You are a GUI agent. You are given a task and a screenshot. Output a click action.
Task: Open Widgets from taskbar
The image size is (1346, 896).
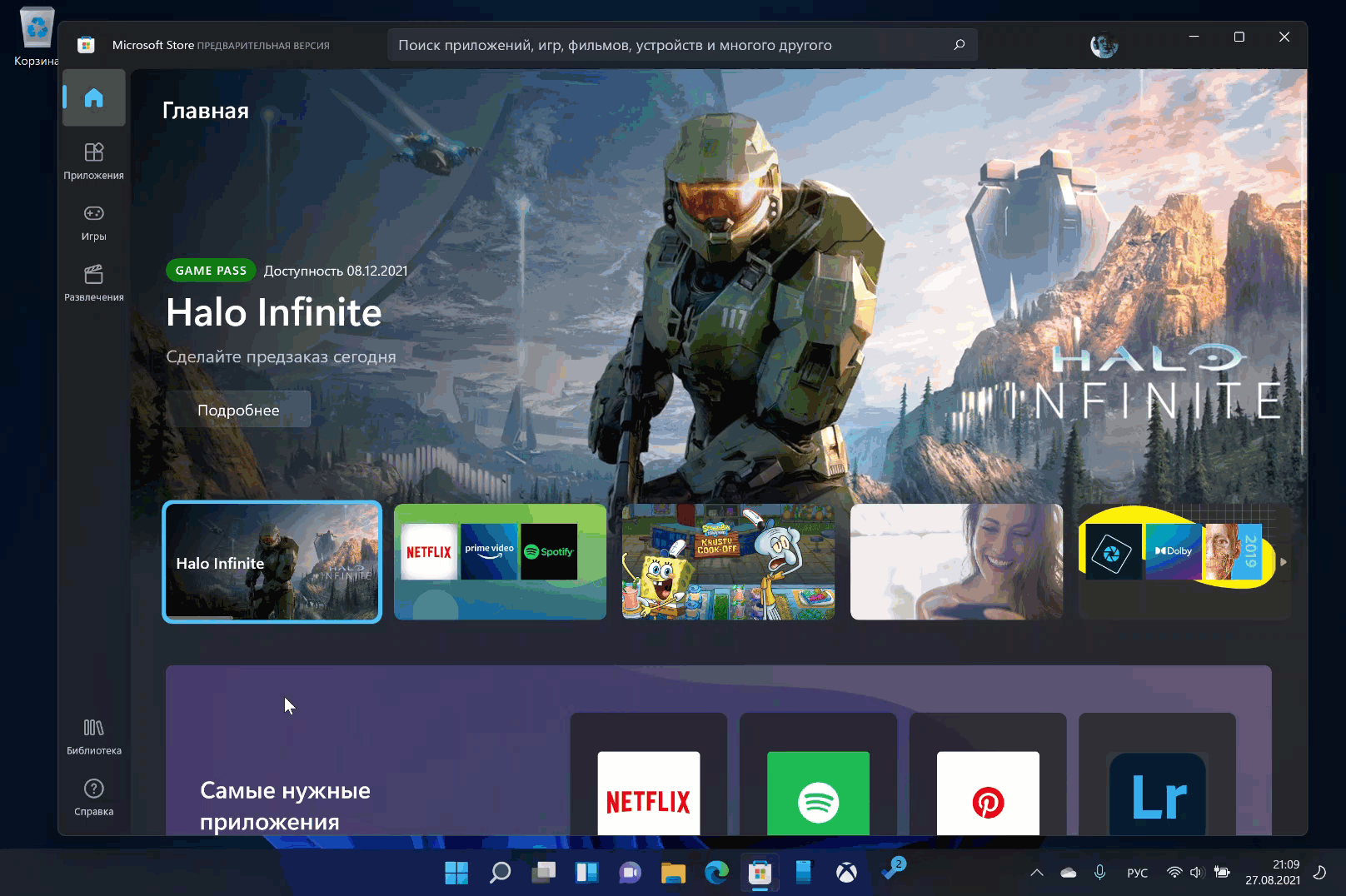click(586, 873)
